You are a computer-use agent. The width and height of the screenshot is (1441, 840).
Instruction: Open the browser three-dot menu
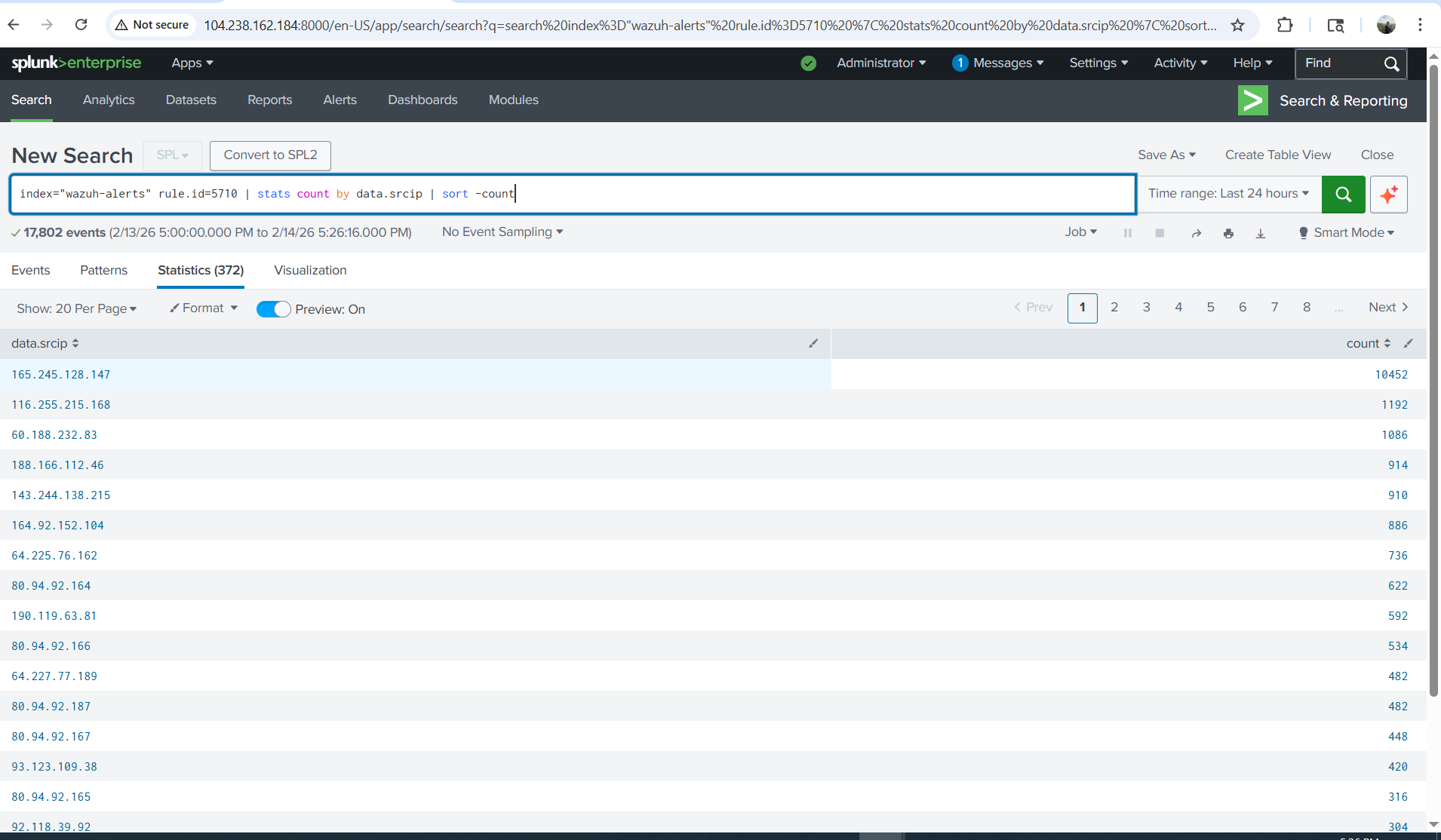[1420, 25]
